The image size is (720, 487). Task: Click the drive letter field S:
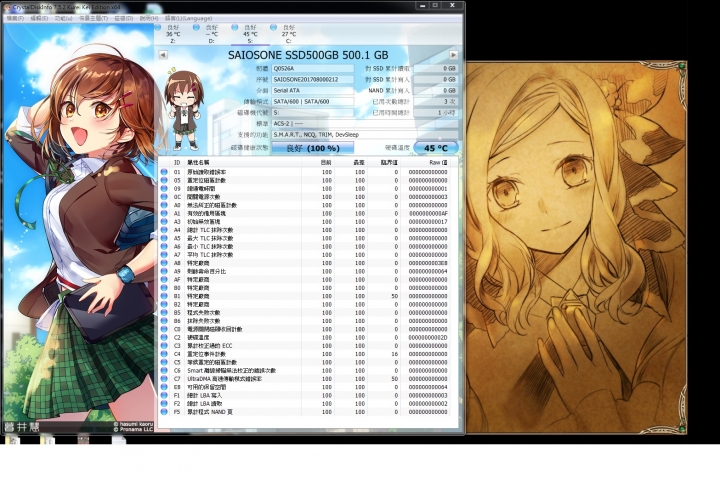(x=313, y=112)
